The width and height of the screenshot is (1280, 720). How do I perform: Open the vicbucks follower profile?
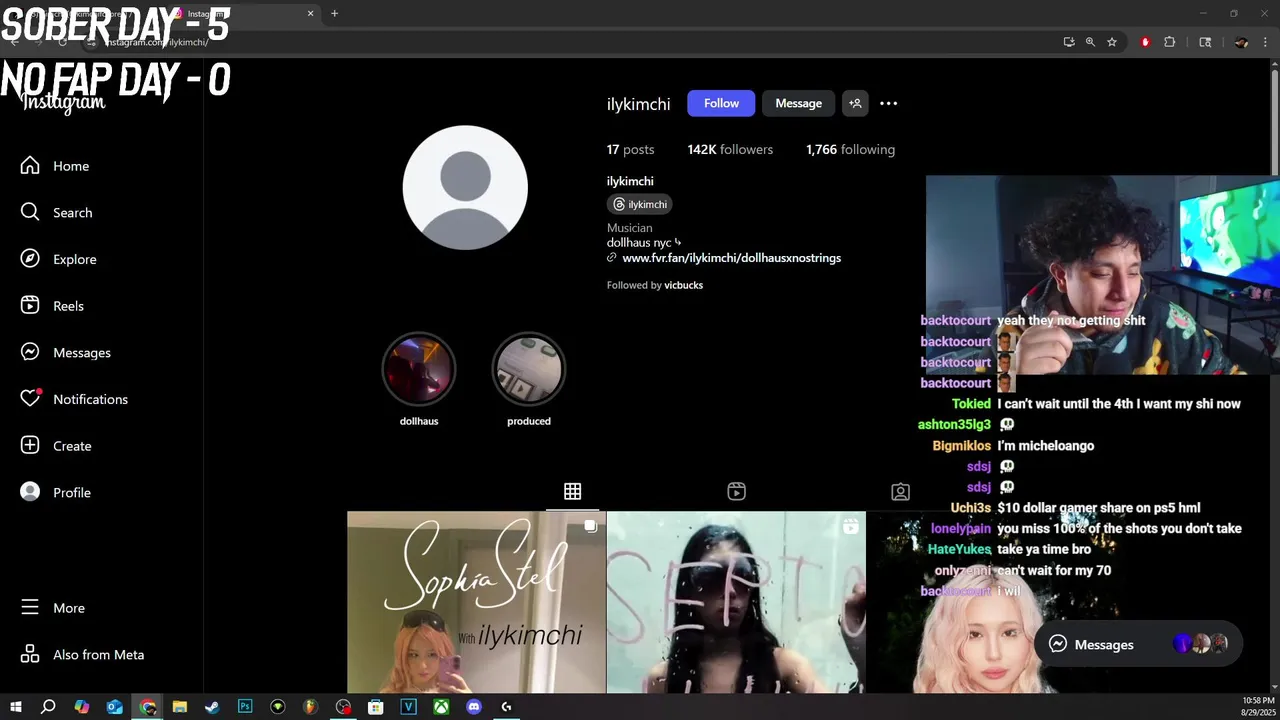(x=683, y=285)
